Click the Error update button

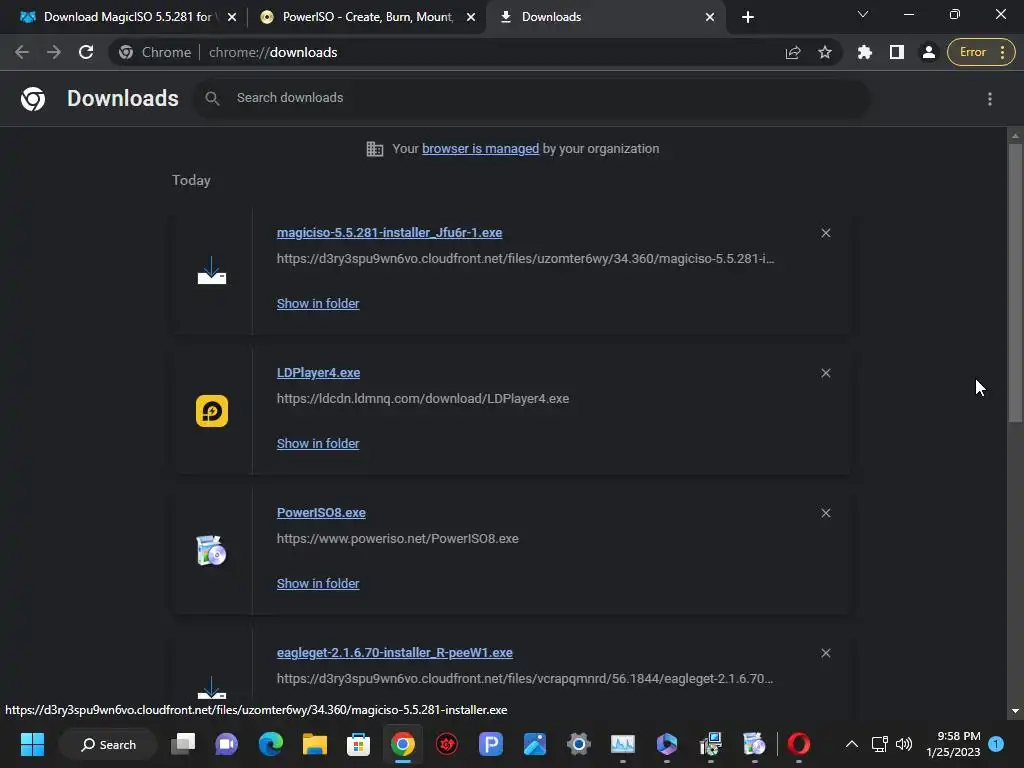981,52
